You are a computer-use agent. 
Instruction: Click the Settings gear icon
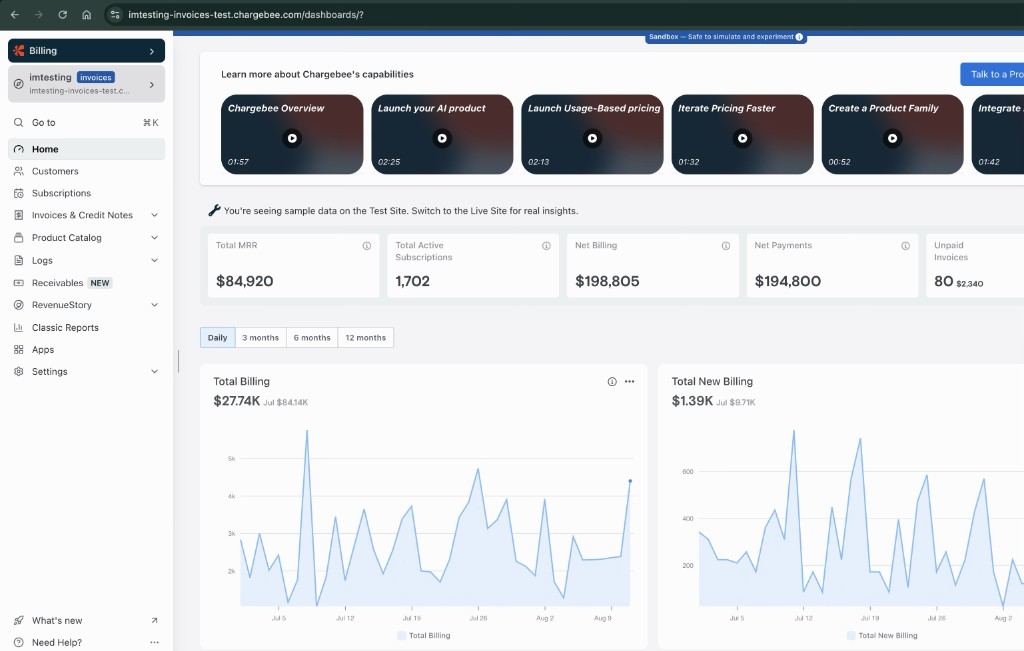[x=18, y=372]
